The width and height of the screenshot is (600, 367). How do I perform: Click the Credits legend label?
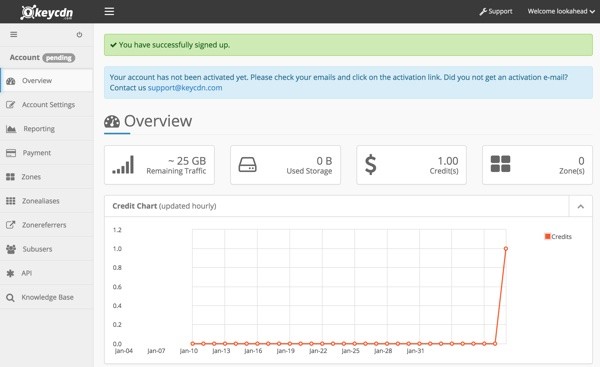pyautogui.click(x=561, y=237)
